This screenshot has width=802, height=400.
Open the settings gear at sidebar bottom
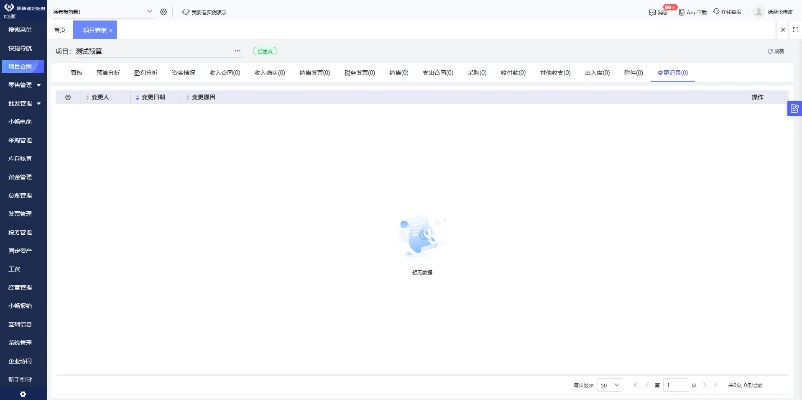point(23,394)
